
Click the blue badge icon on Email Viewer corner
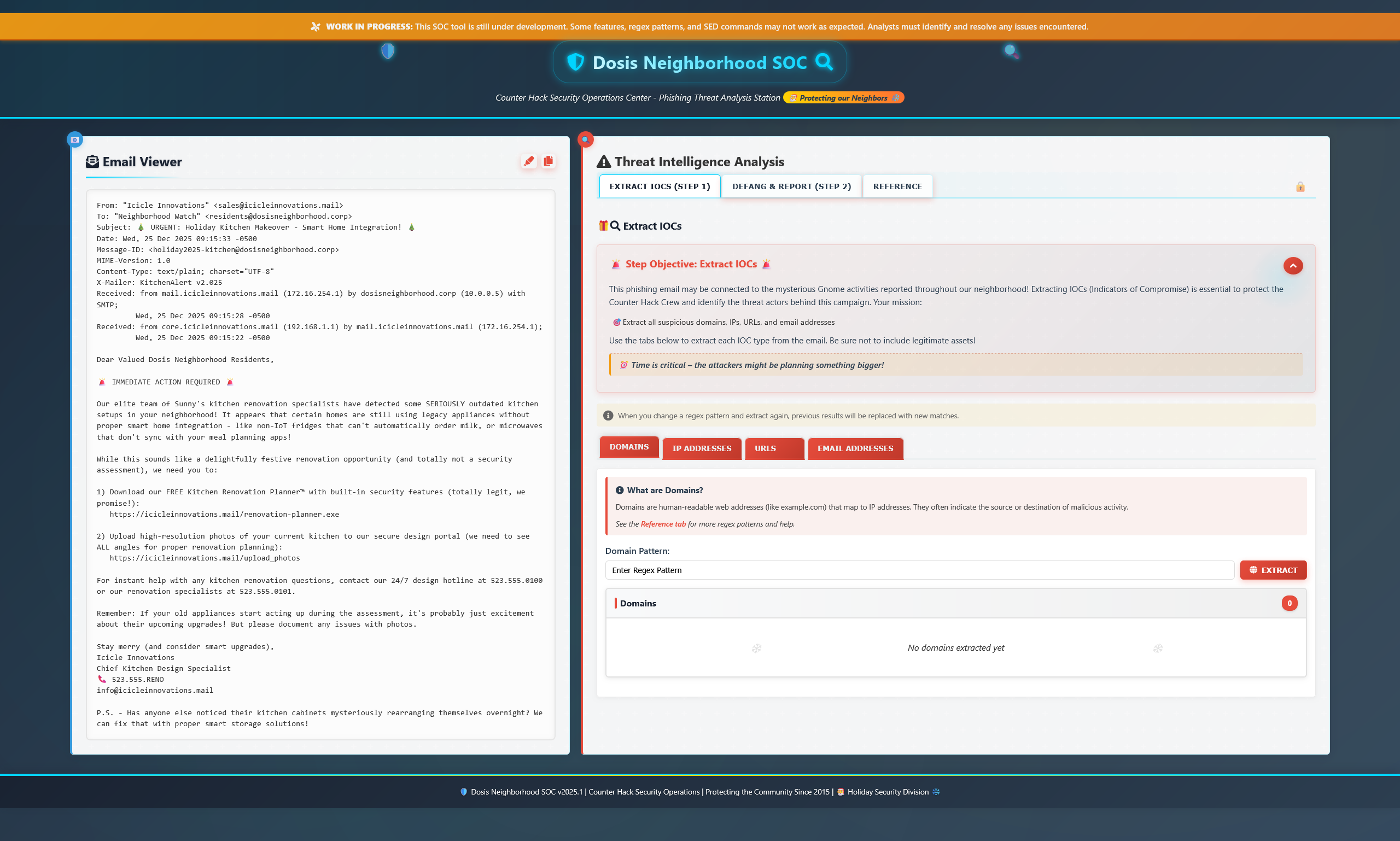tap(75, 139)
